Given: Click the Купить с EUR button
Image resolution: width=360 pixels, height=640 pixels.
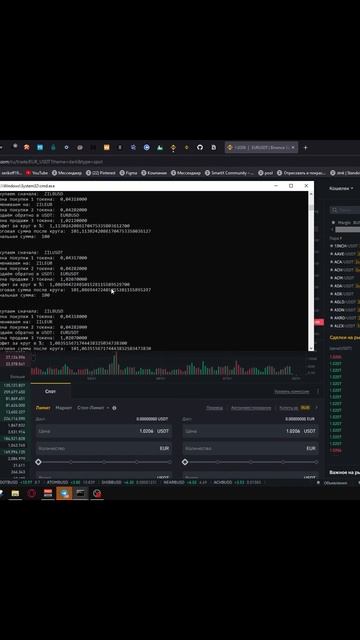Looking at the screenshot, I should (294, 408).
